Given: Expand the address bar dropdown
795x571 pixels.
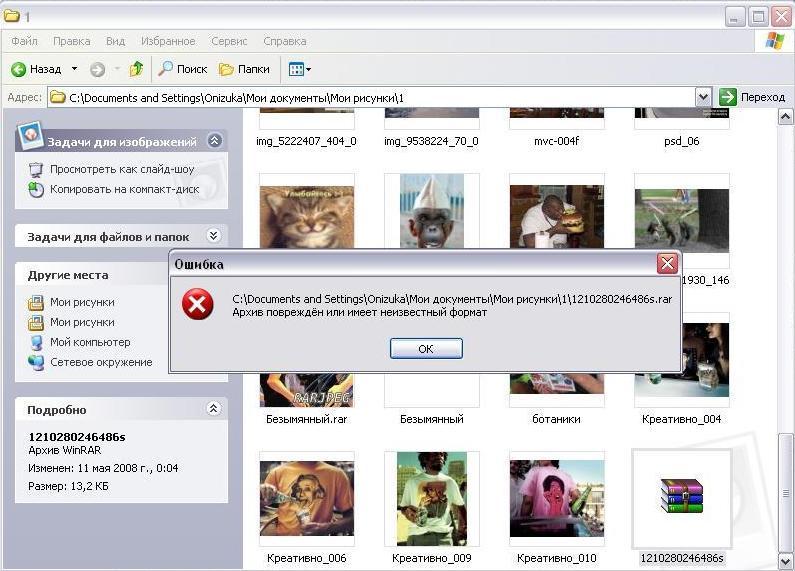Looking at the screenshot, I should click(703, 97).
